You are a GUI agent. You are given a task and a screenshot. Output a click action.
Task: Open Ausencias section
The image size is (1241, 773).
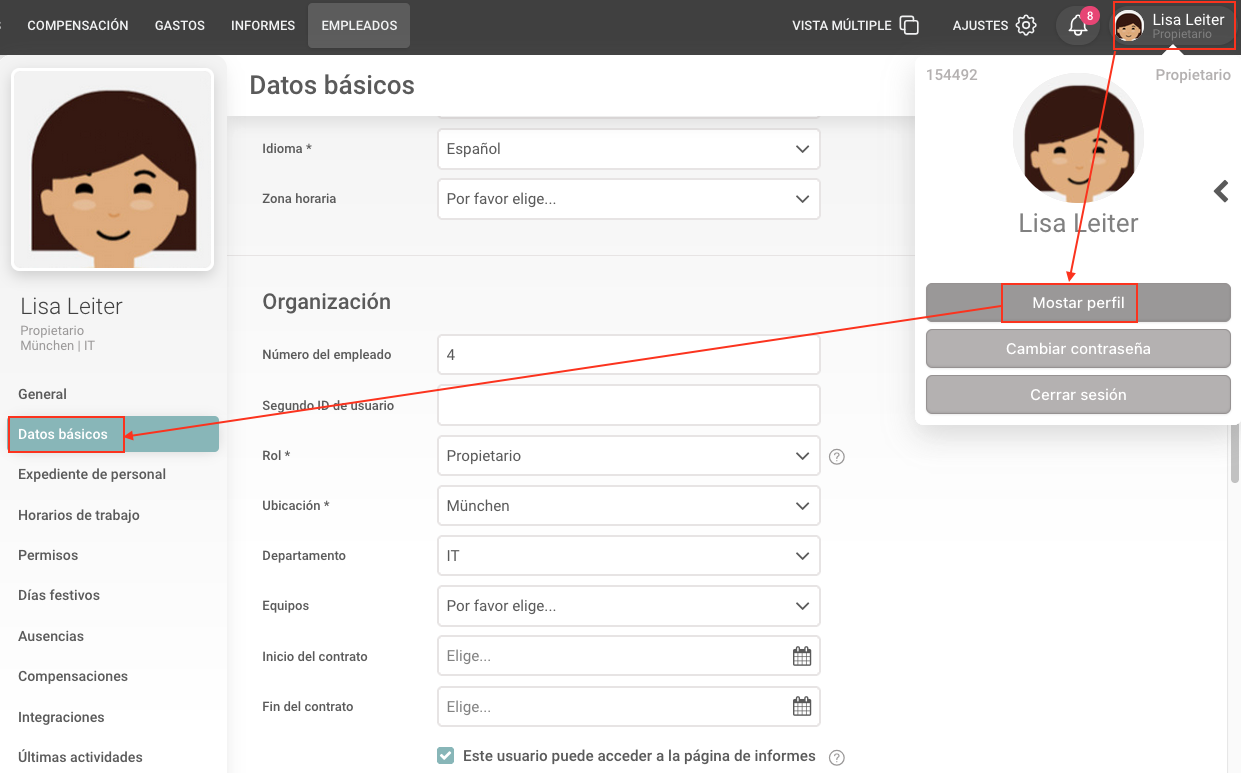pos(51,636)
